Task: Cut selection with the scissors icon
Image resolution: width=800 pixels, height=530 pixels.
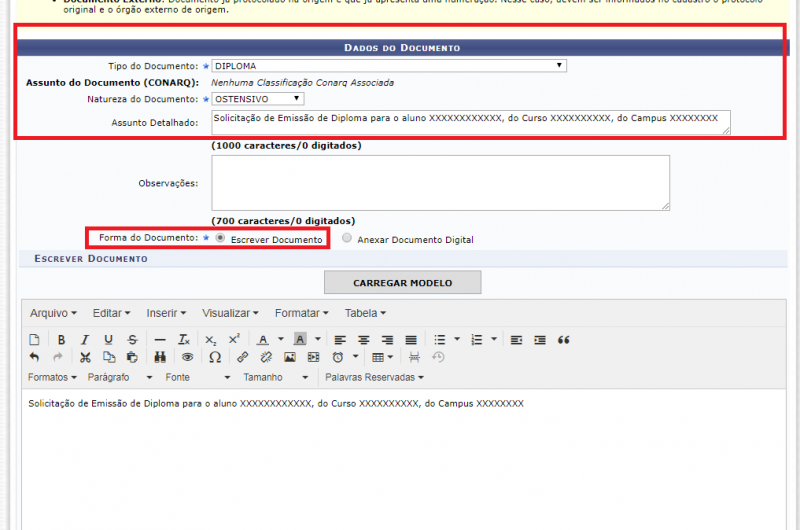Action: coord(85,357)
